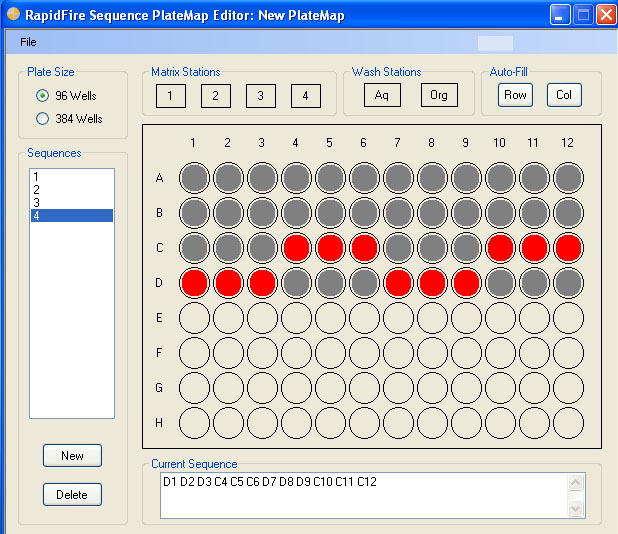
Task: Click the Aq wash station button
Action: pyautogui.click(x=382, y=95)
